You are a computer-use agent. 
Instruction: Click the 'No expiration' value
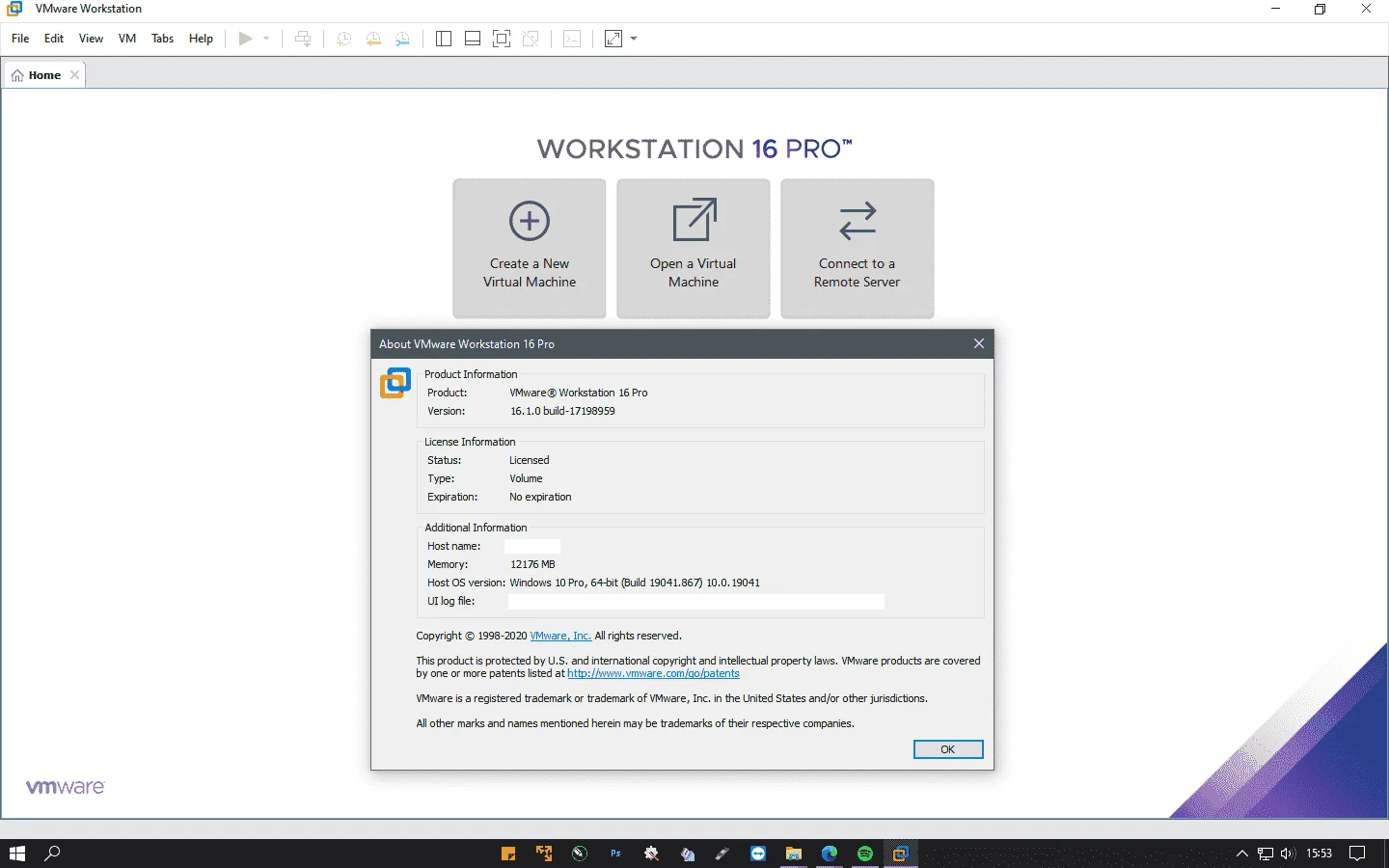point(540,497)
